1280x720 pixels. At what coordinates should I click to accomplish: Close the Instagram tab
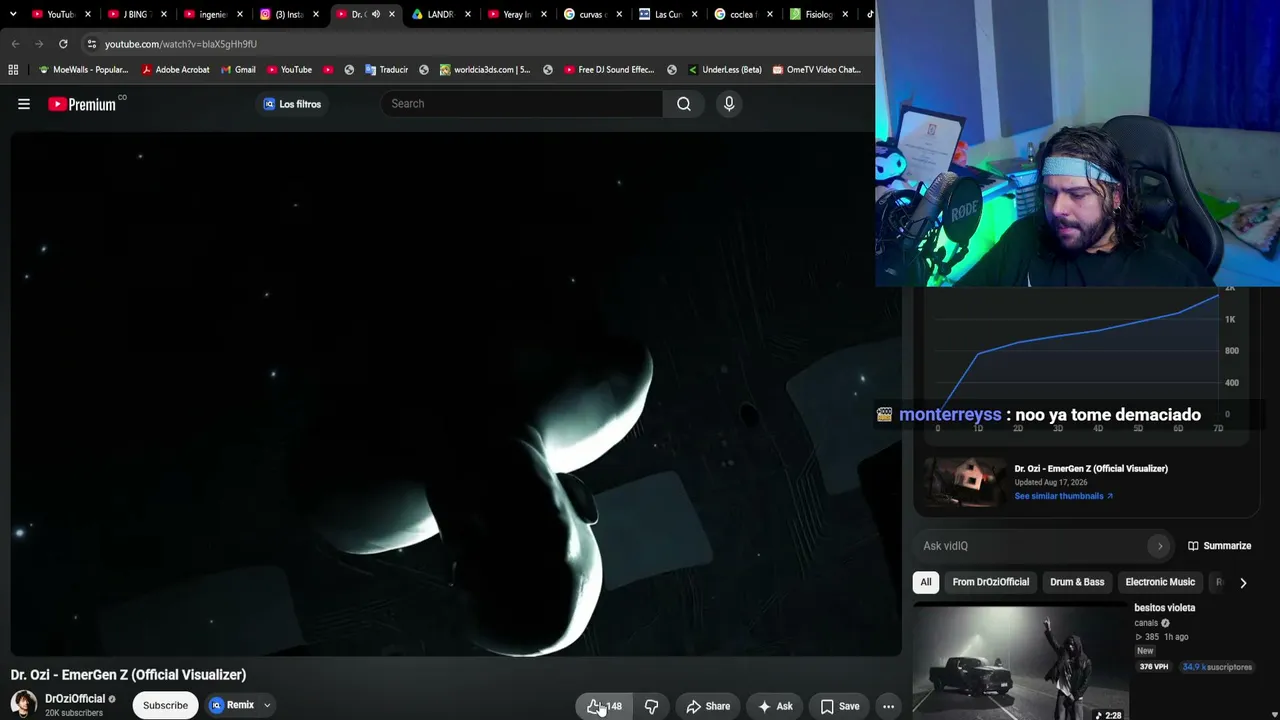click(316, 14)
